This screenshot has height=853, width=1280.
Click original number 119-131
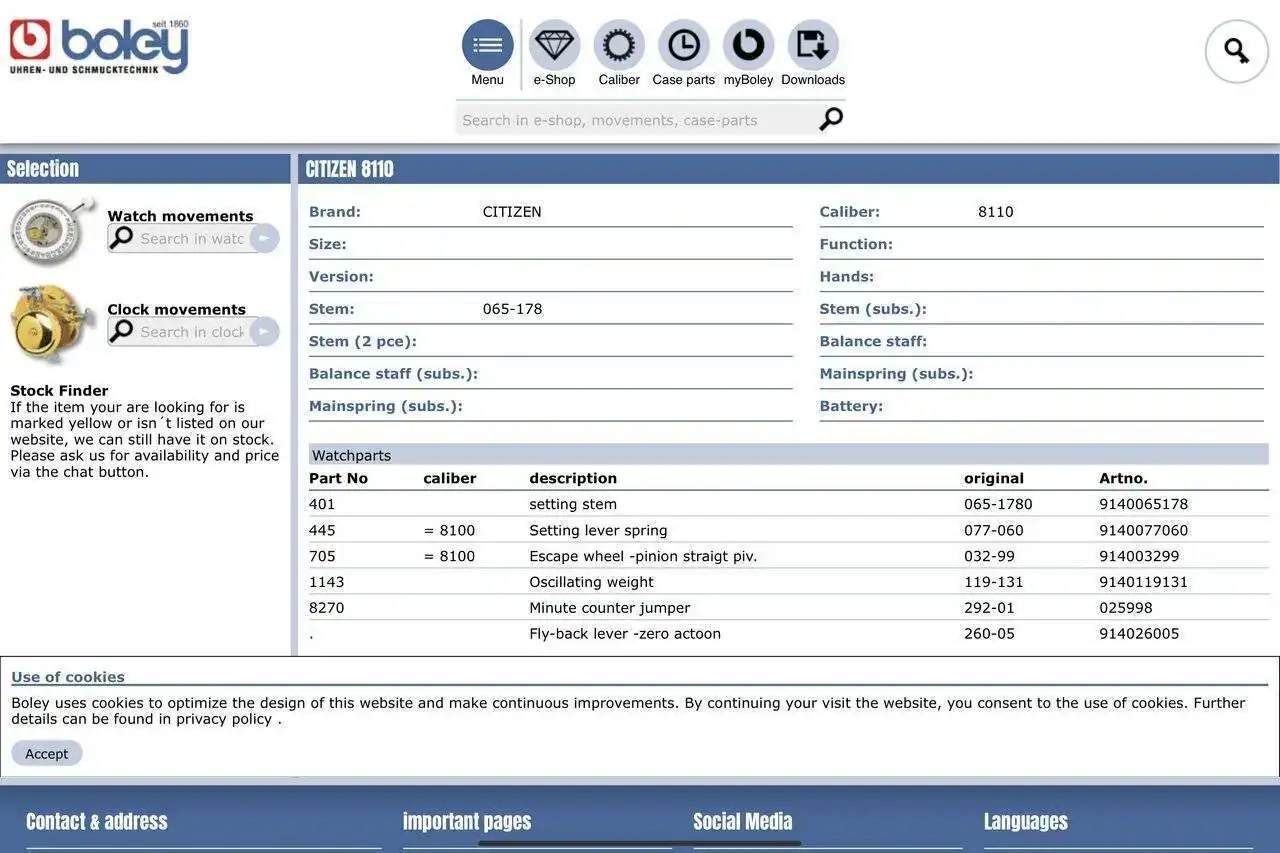[x=994, y=582]
